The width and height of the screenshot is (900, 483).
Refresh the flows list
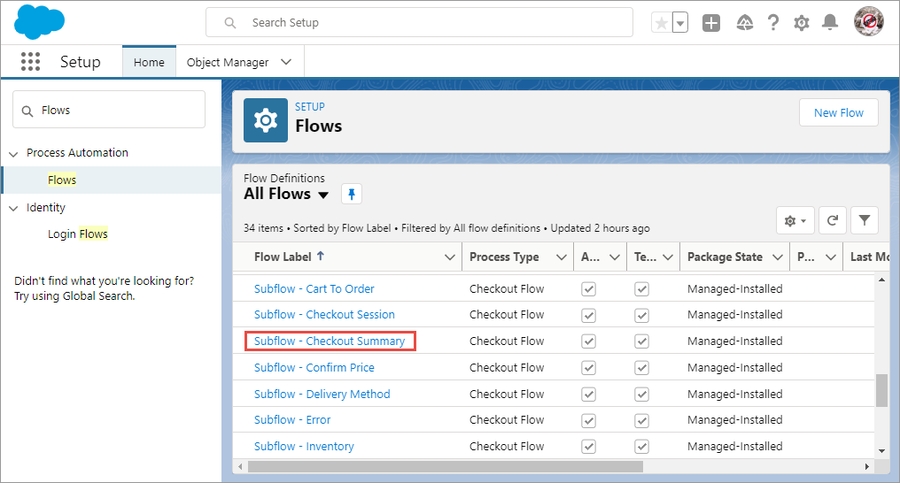click(x=831, y=220)
